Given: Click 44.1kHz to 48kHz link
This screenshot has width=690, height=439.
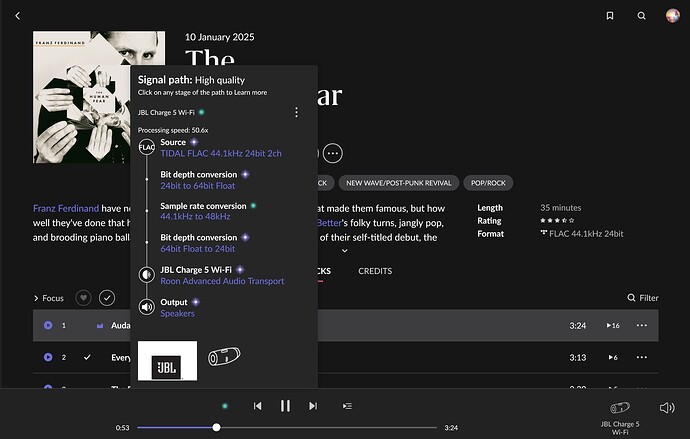Looking at the screenshot, I should click(195, 216).
